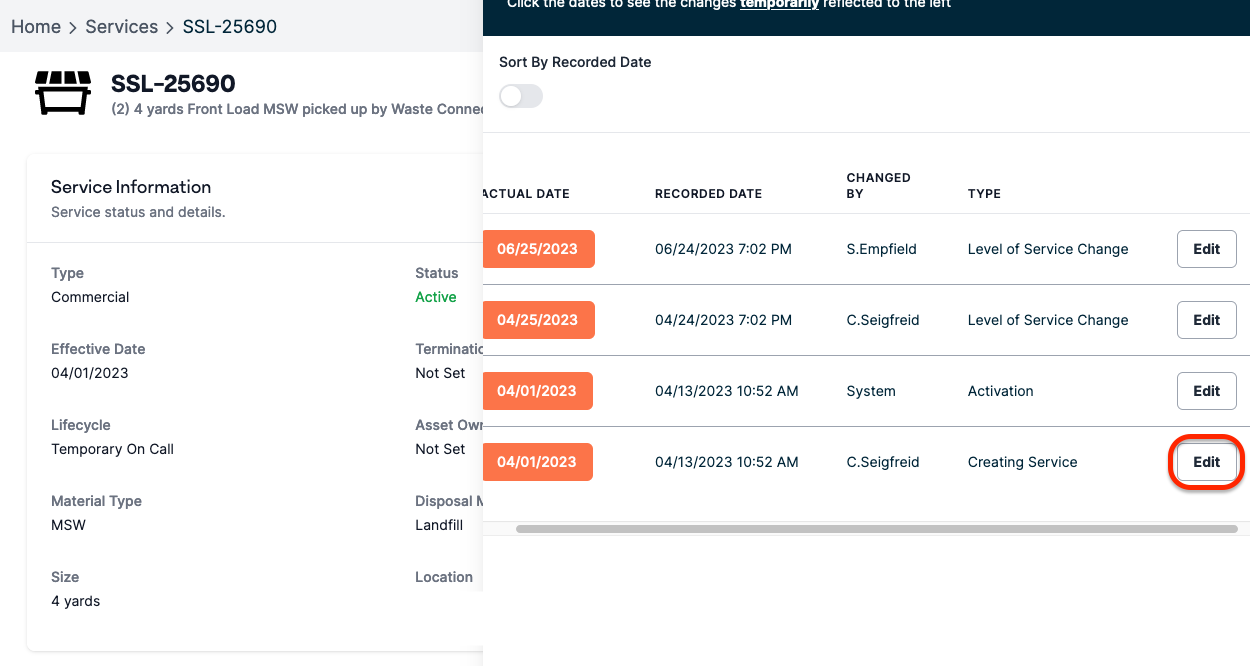1250x666 pixels.
Task: Toggle Sort By Recorded Date switch
Action: coord(521,96)
